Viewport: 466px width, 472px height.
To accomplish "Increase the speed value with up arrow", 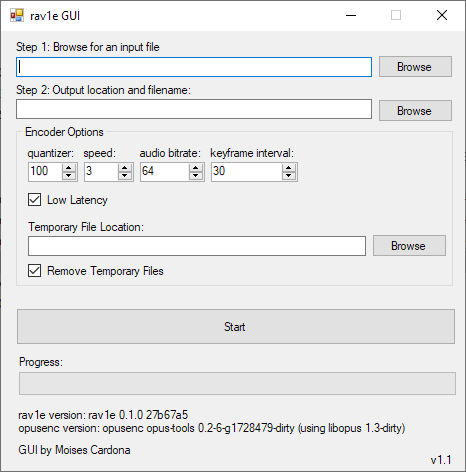I will coord(125,168).
